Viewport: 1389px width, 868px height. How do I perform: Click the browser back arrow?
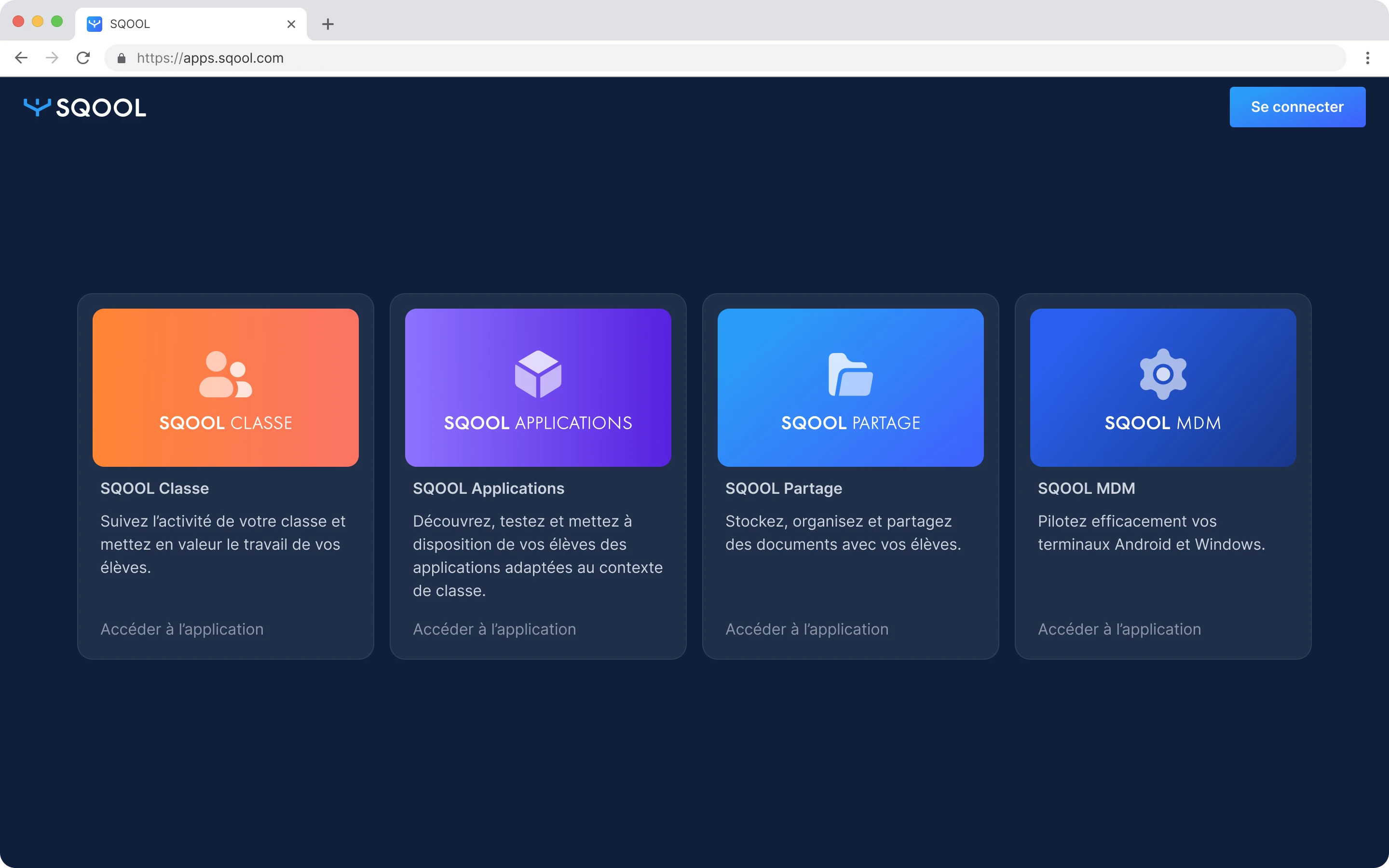point(21,58)
